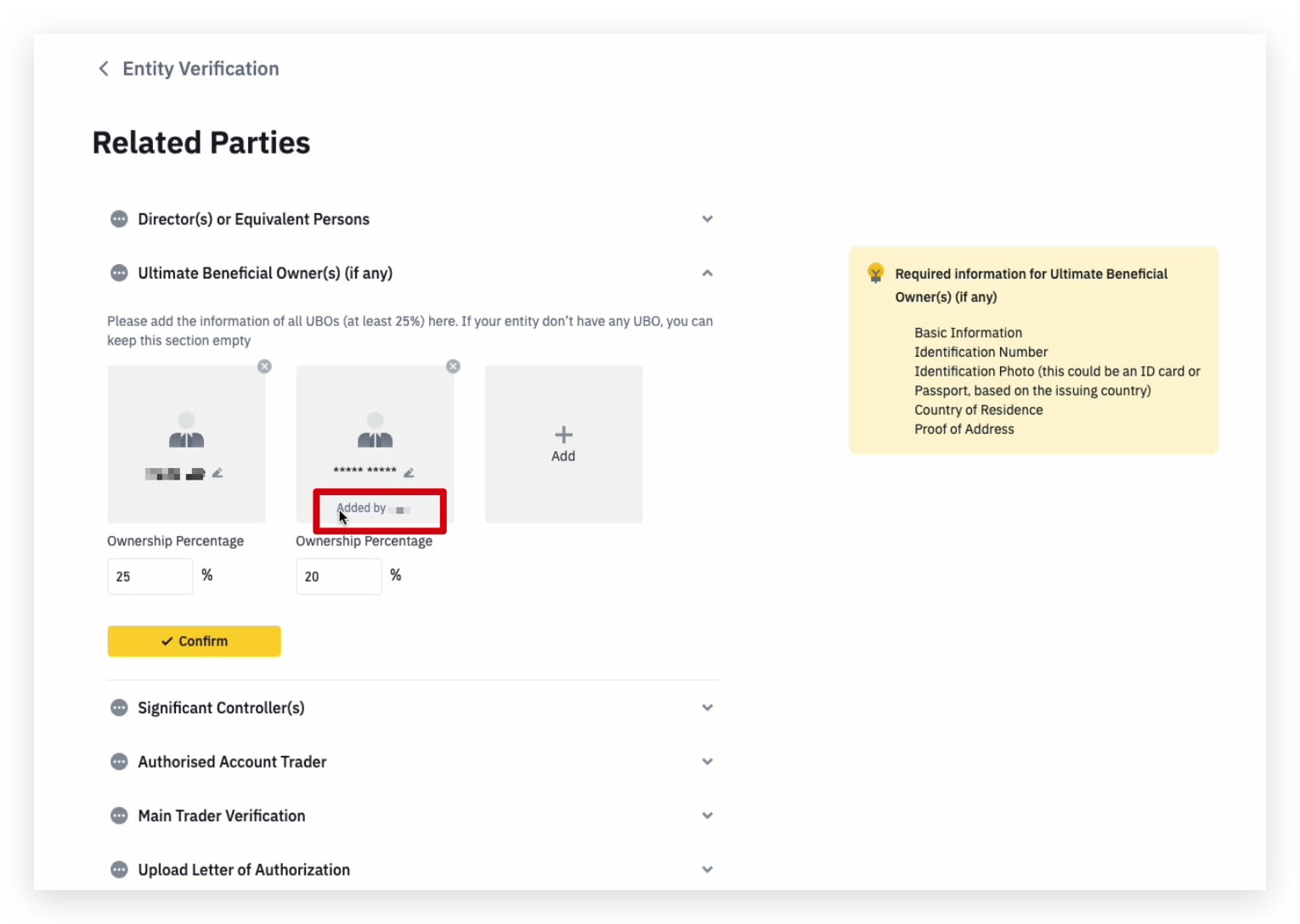1300x924 pixels.
Task: Remove the second UBO card with X
Action: 453,366
